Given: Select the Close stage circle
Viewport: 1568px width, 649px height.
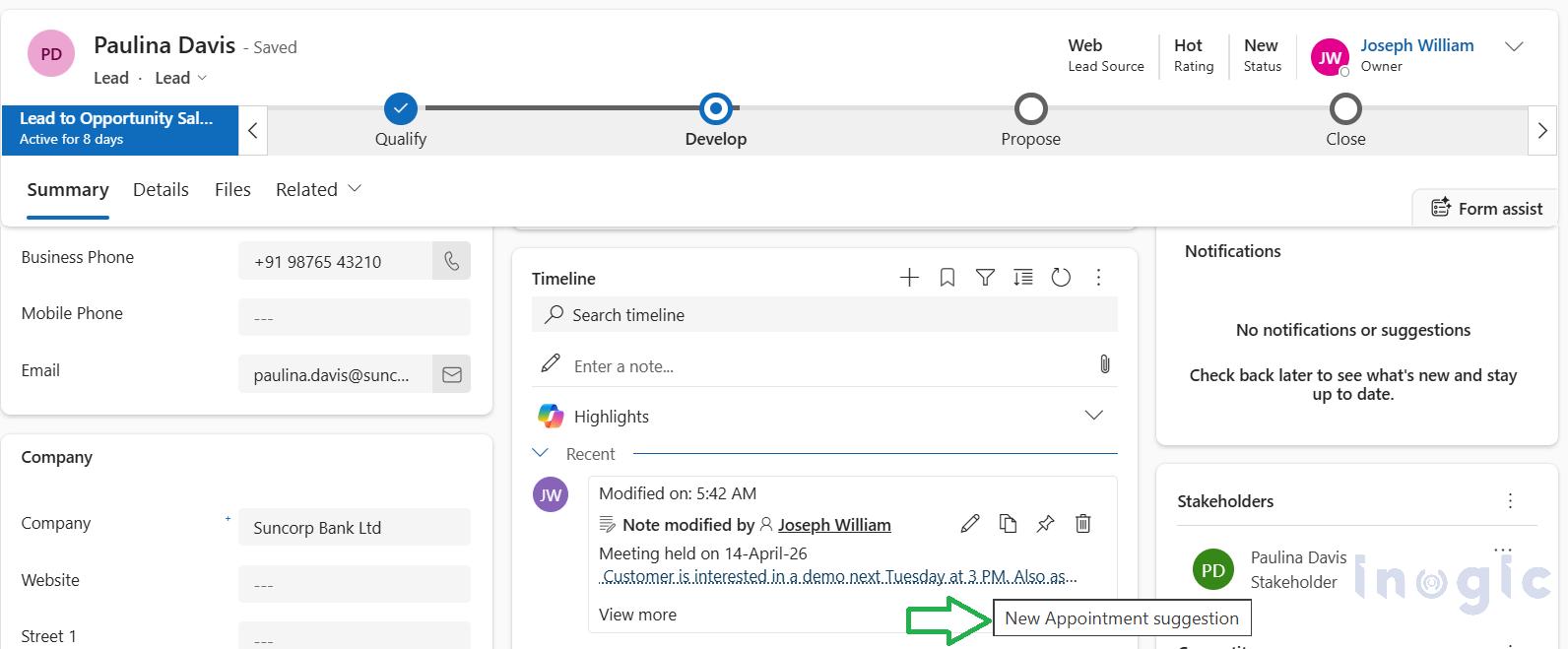Looking at the screenshot, I should pyautogui.click(x=1345, y=108).
